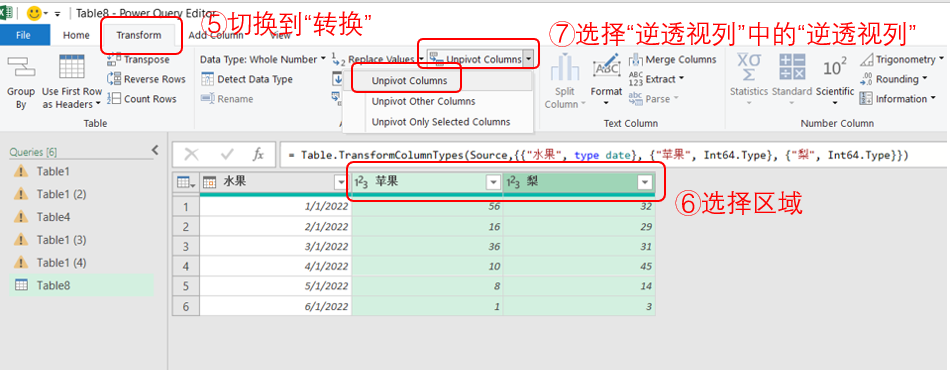Click the Statistics sigma icon
950x370 pixels.
tap(749, 67)
